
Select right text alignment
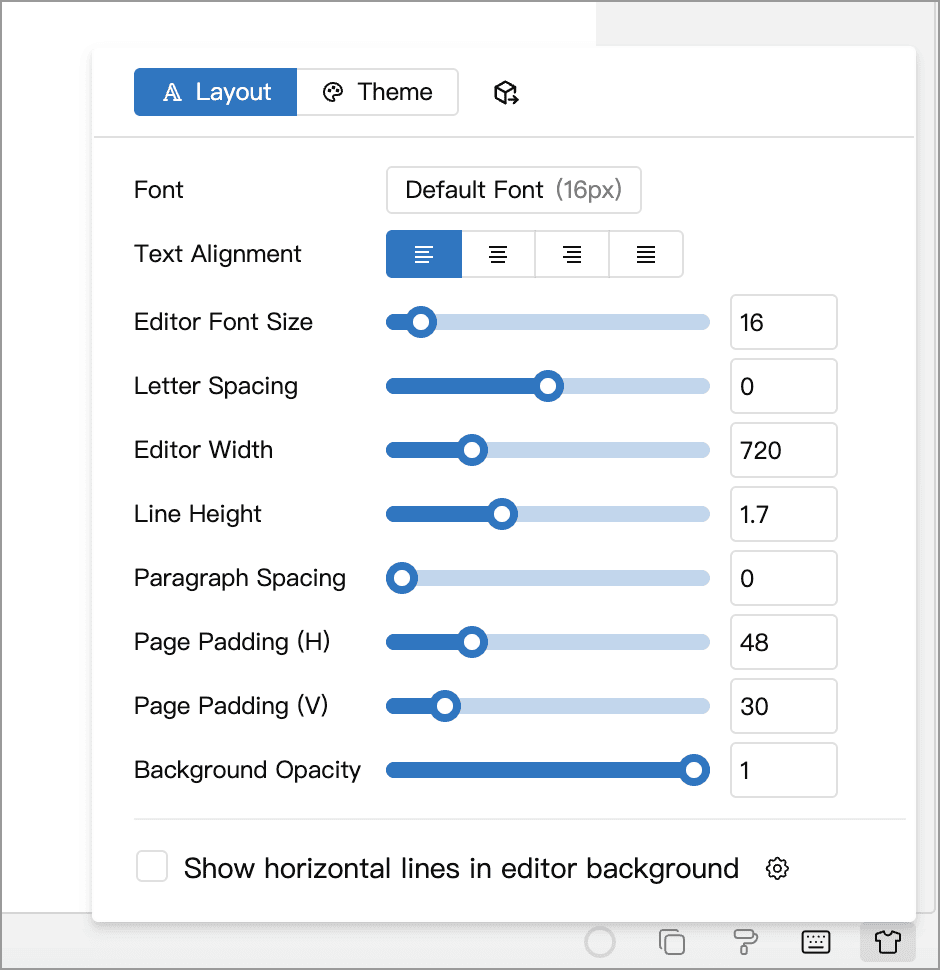tap(572, 254)
